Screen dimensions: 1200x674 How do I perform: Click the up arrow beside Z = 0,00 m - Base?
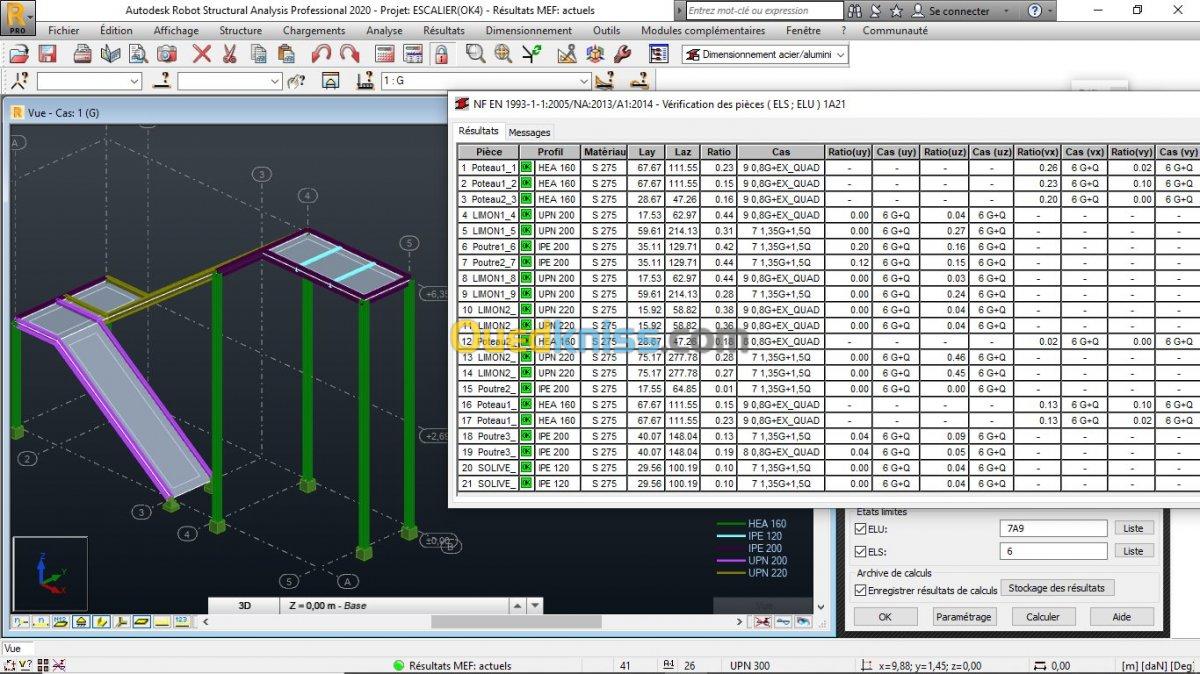pyautogui.click(x=517, y=605)
